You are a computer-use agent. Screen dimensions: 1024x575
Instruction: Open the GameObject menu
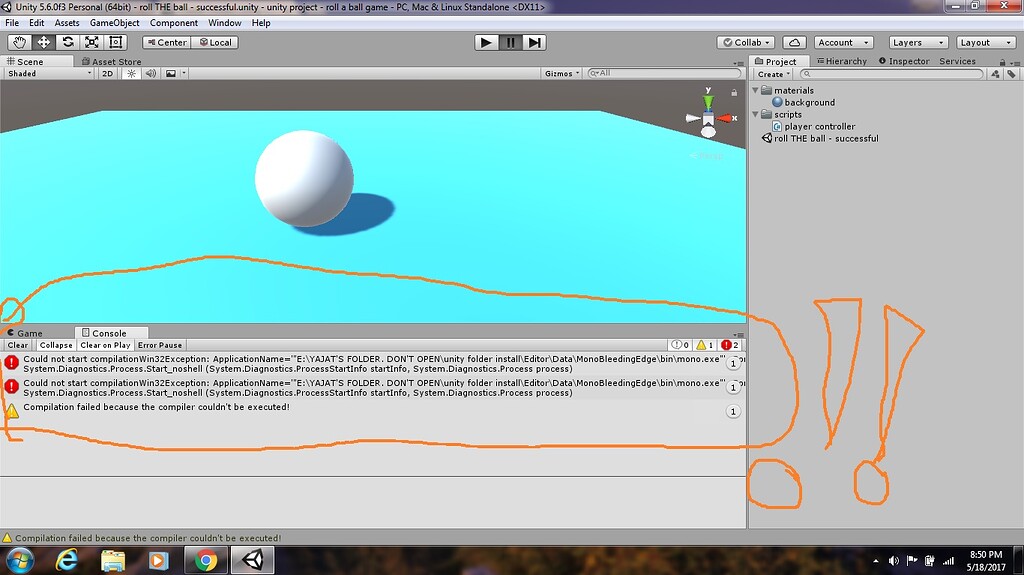114,23
